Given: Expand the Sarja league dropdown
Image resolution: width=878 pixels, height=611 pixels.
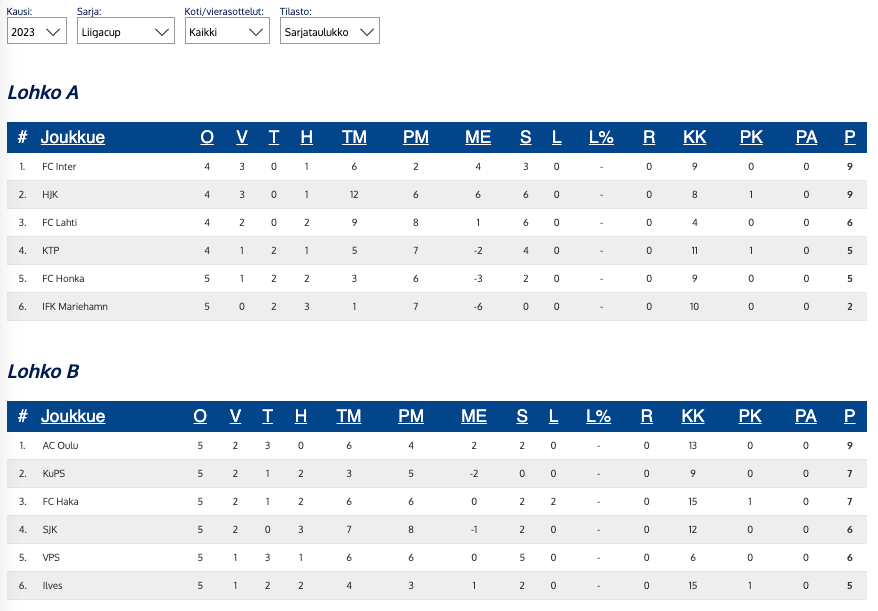Looking at the screenshot, I should [126, 32].
